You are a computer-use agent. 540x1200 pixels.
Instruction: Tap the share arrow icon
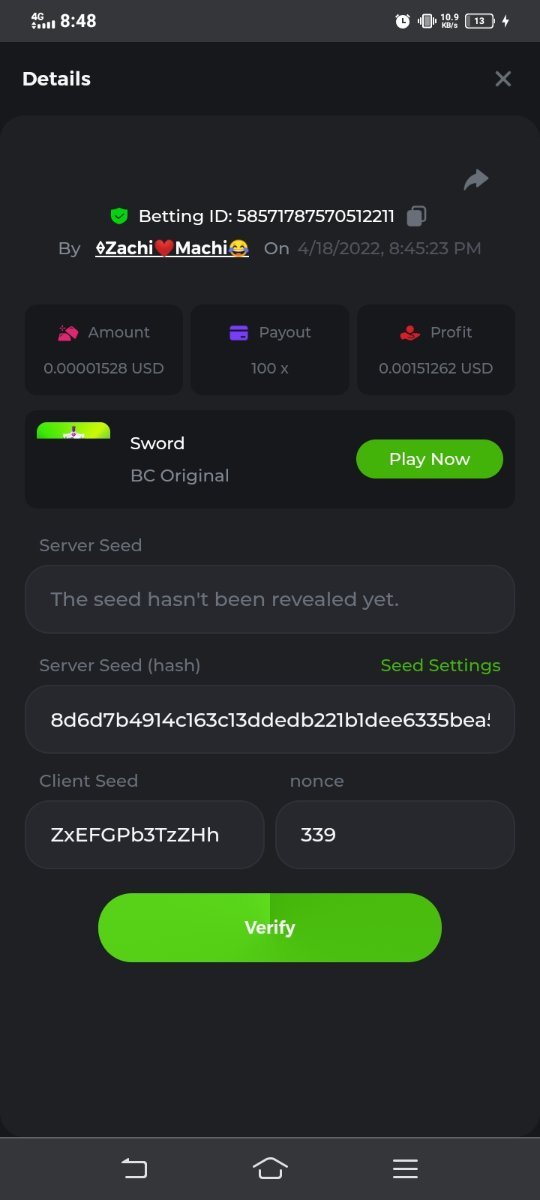(x=476, y=179)
